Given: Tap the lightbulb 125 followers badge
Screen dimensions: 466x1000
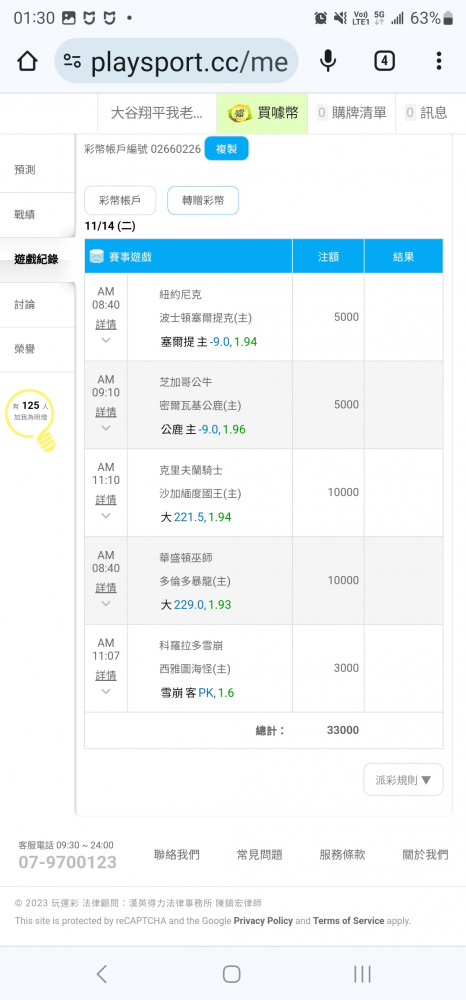Looking at the screenshot, I should click(x=32, y=419).
